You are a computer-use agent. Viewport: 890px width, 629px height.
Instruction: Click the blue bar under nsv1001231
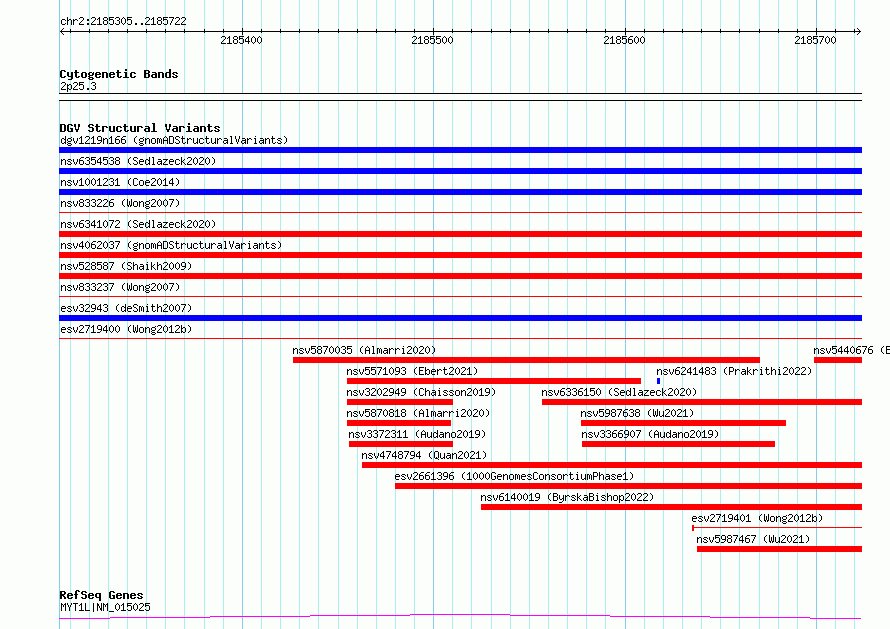460,192
